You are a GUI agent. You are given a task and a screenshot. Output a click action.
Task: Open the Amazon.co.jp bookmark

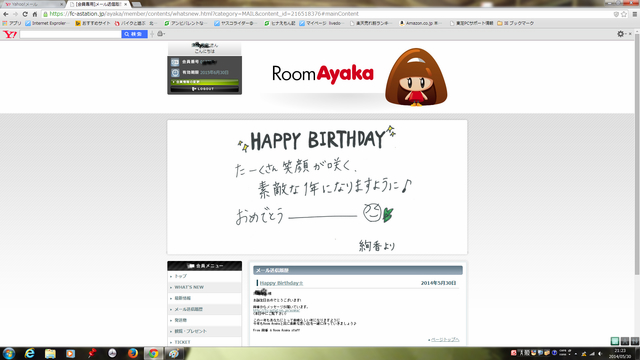pos(420,23)
